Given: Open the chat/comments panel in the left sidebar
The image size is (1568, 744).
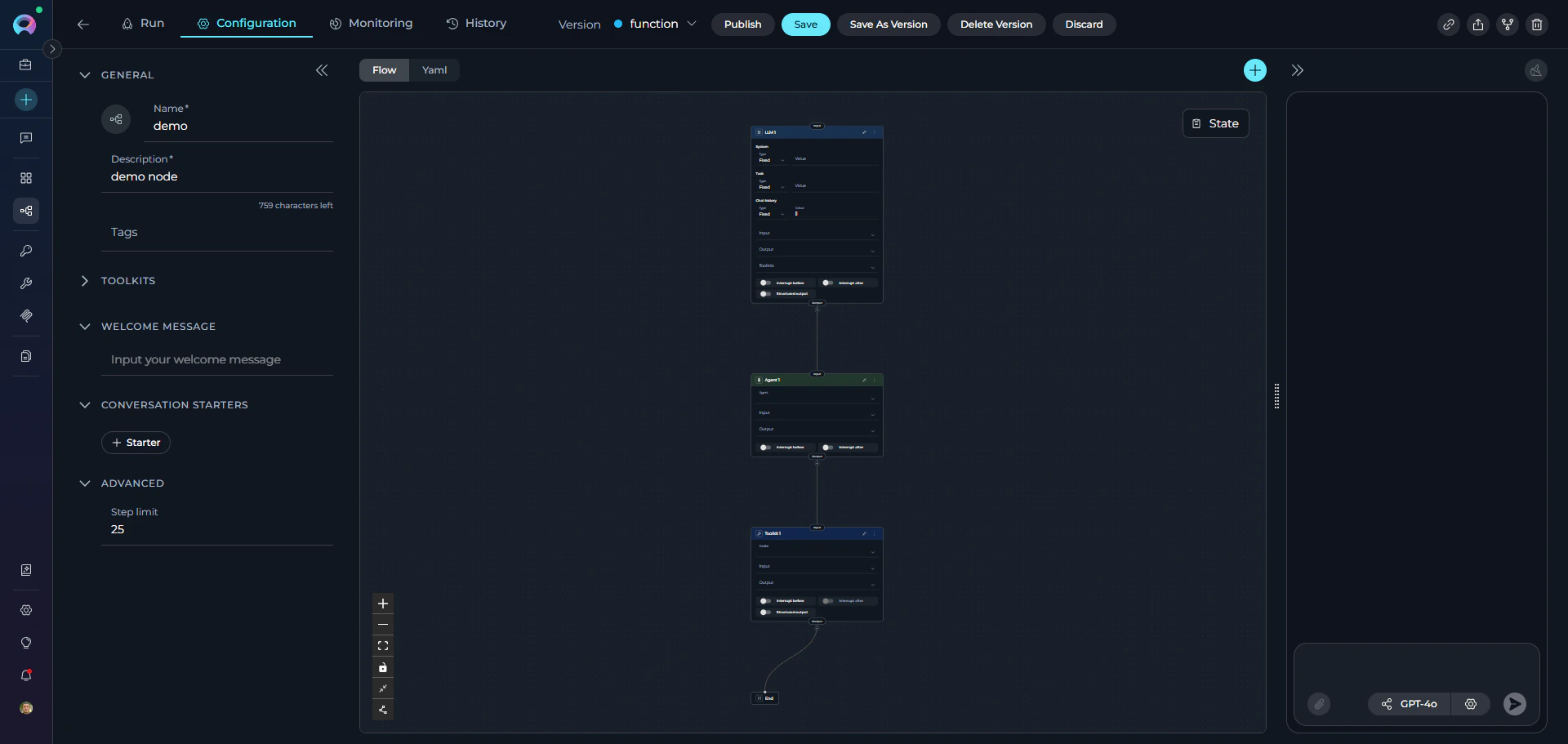Looking at the screenshot, I should (25, 138).
